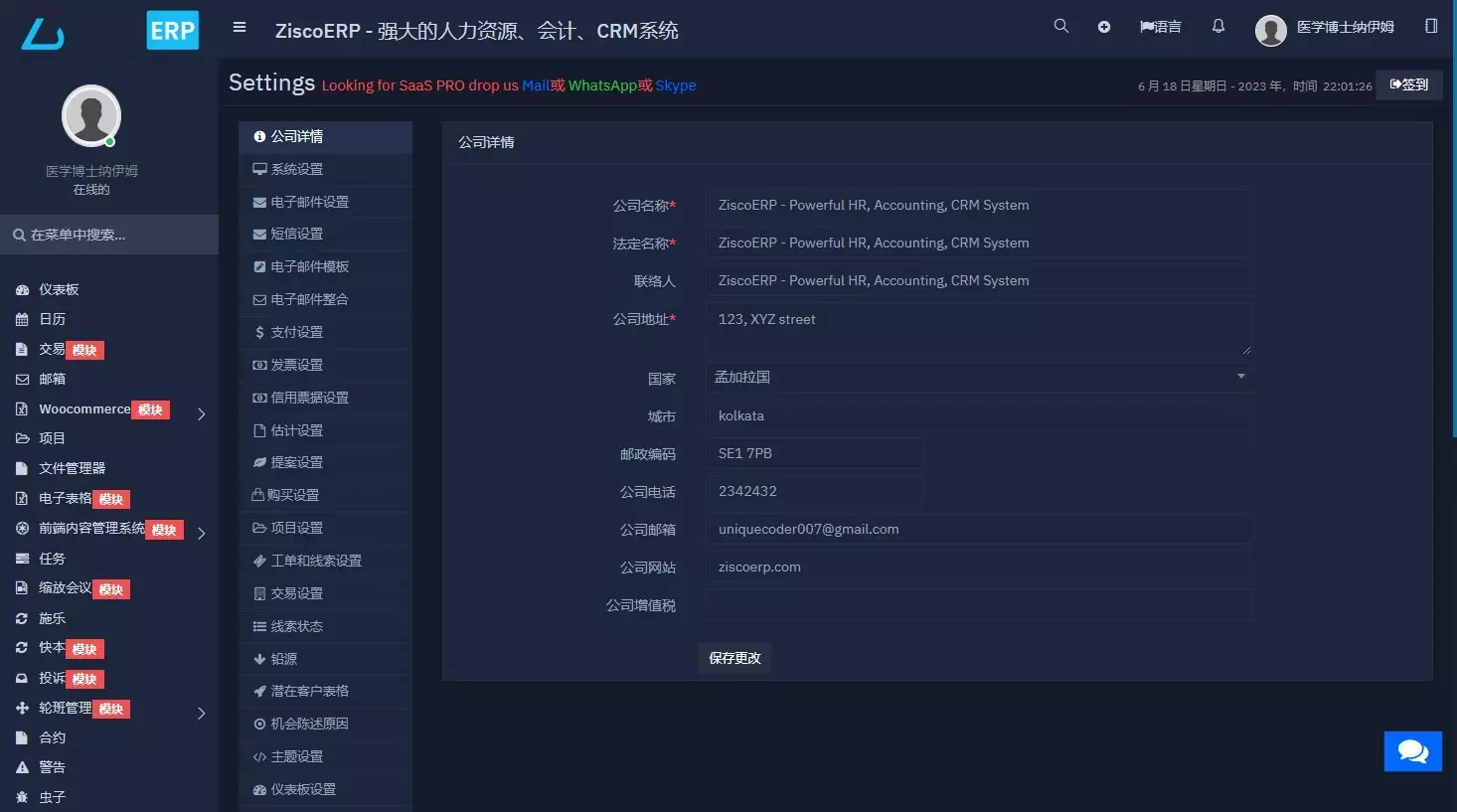Follow the Mail link in the header notice
The image size is (1457, 812).
[x=536, y=85]
